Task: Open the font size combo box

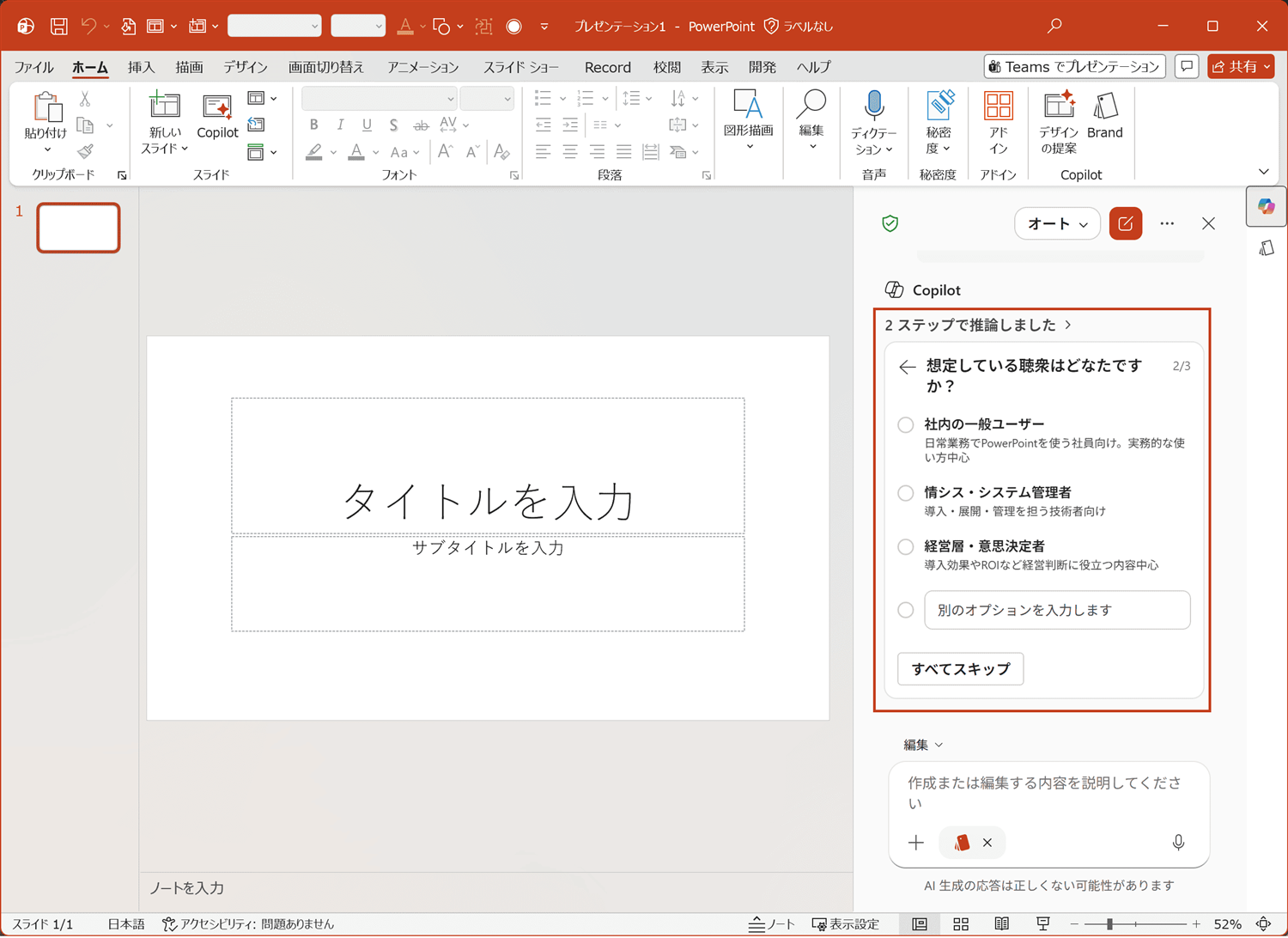Action: 487,99
